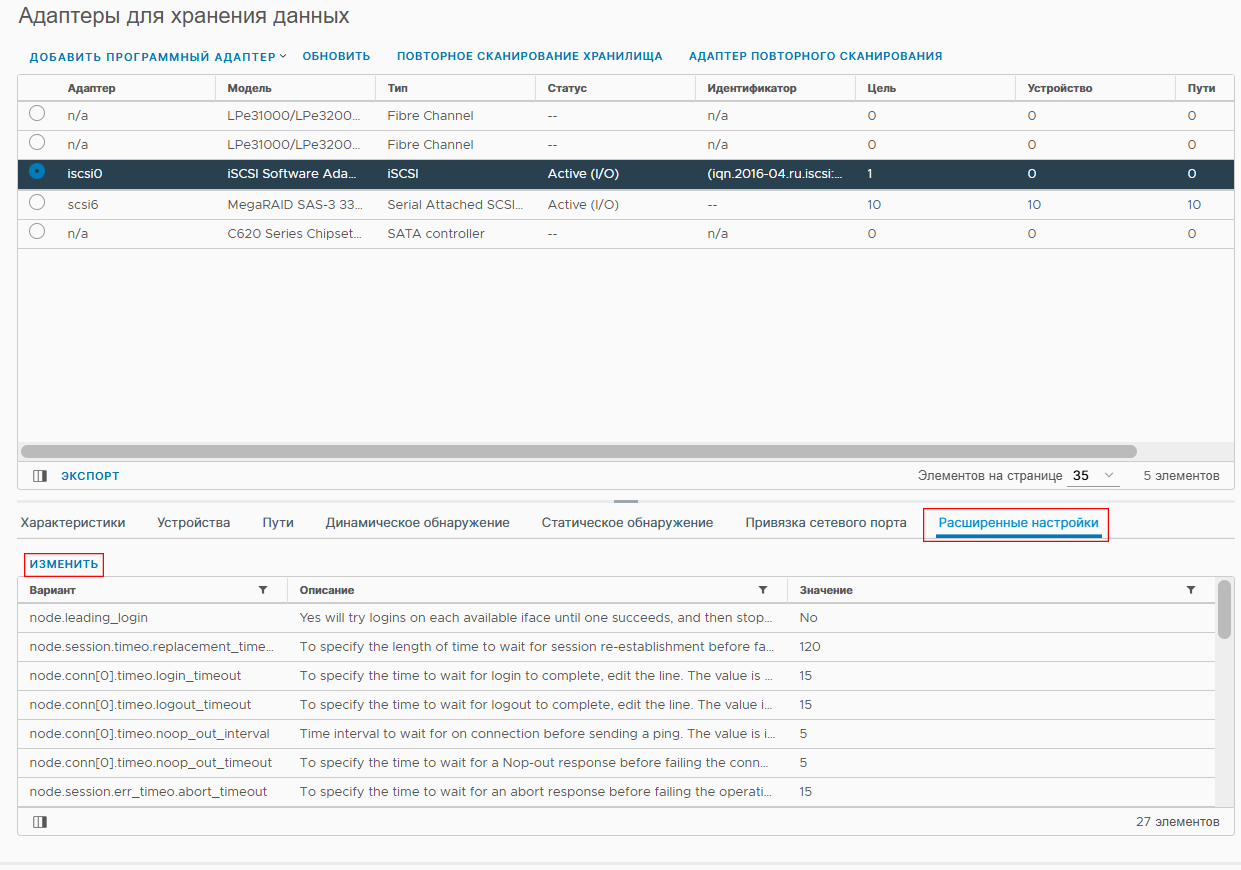This screenshot has height=870, width=1241.
Task: Sort by Статус column header
Action: pos(567,88)
